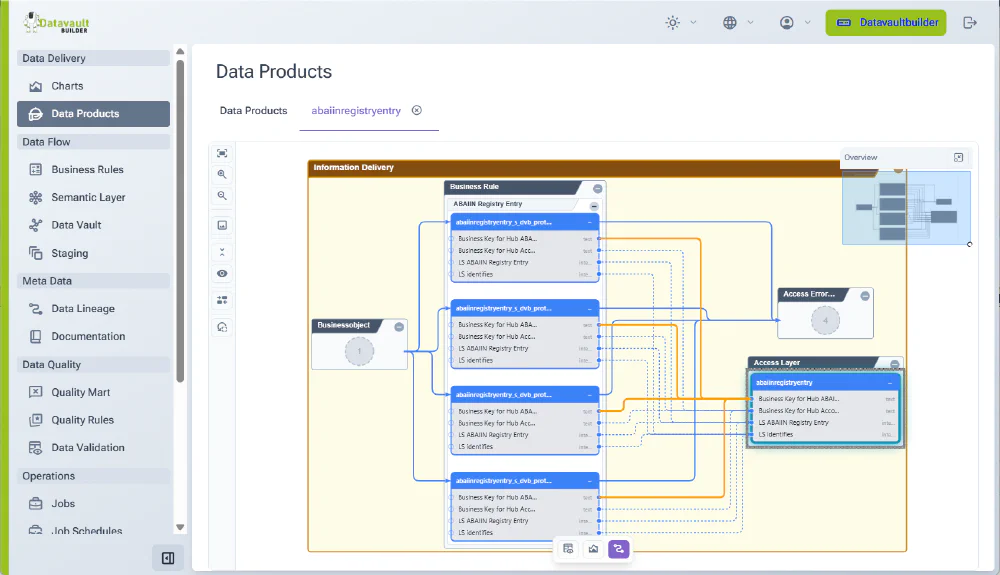This screenshot has width=1000, height=575.
Task: Click the Data Quality section header
Action: click(93, 365)
